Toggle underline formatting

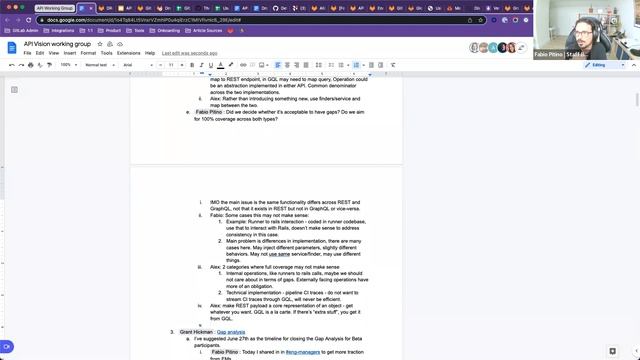[x=211, y=65]
